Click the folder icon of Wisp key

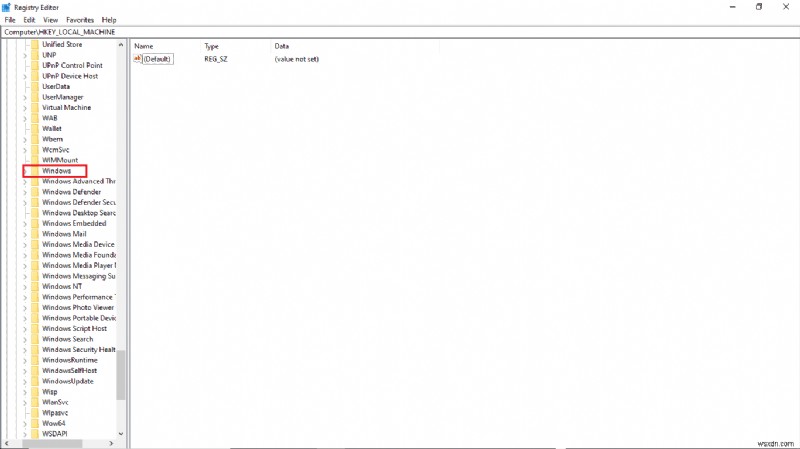[x=35, y=392]
